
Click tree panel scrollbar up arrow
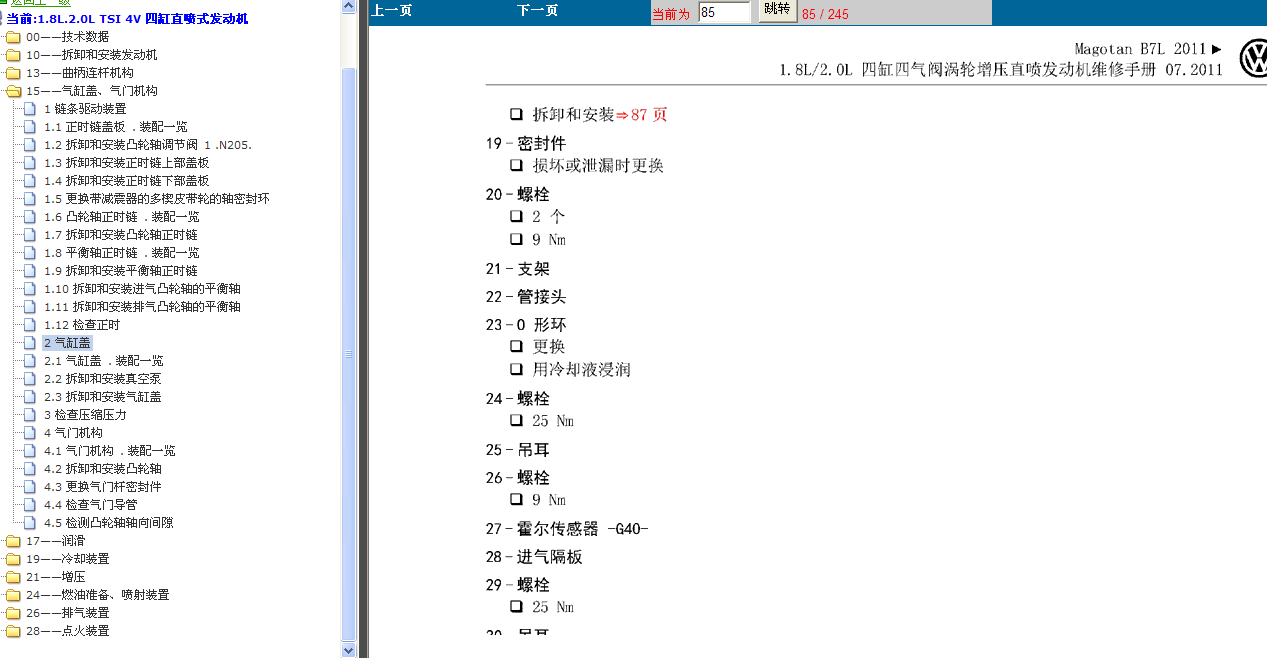(x=348, y=6)
